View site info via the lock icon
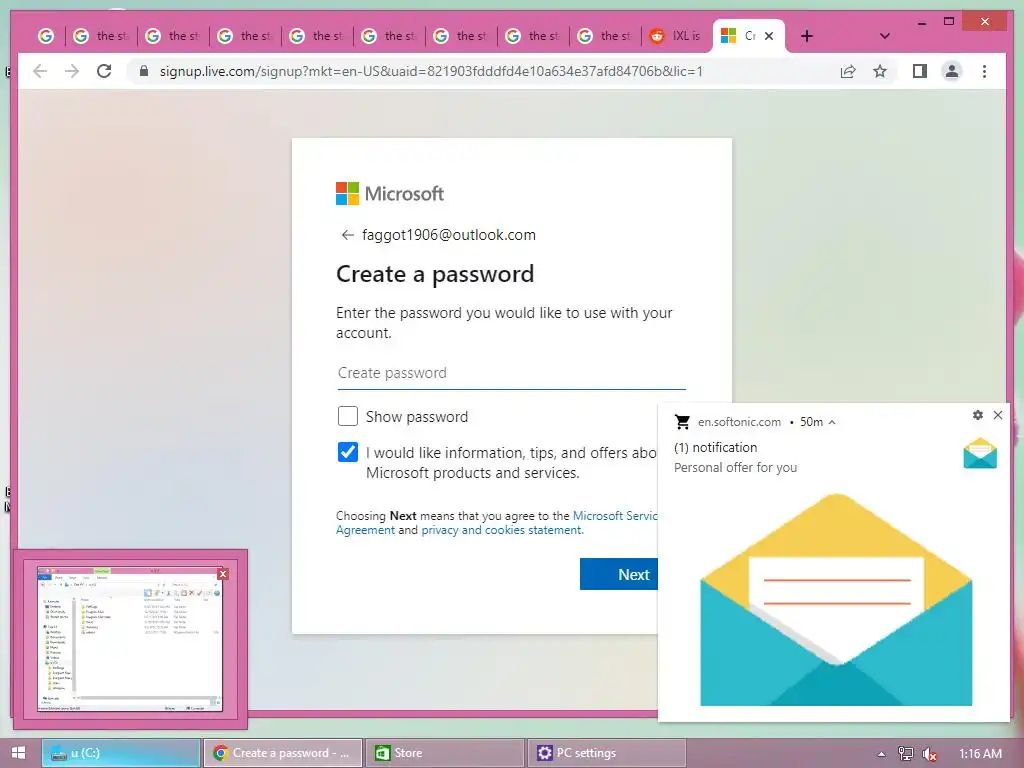This screenshot has height=768, width=1024. pos(144,71)
